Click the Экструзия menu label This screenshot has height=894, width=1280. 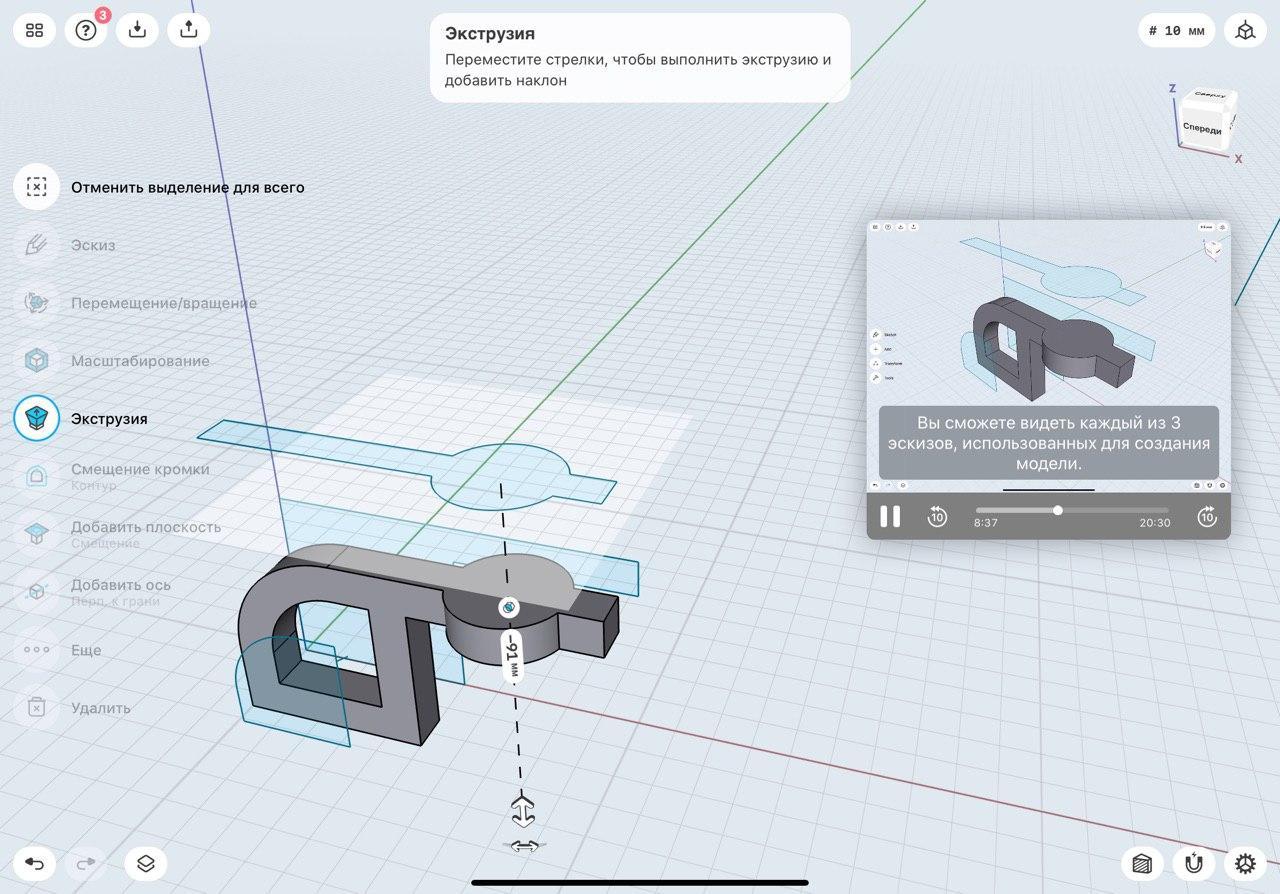pyautogui.click(x=109, y=419)
